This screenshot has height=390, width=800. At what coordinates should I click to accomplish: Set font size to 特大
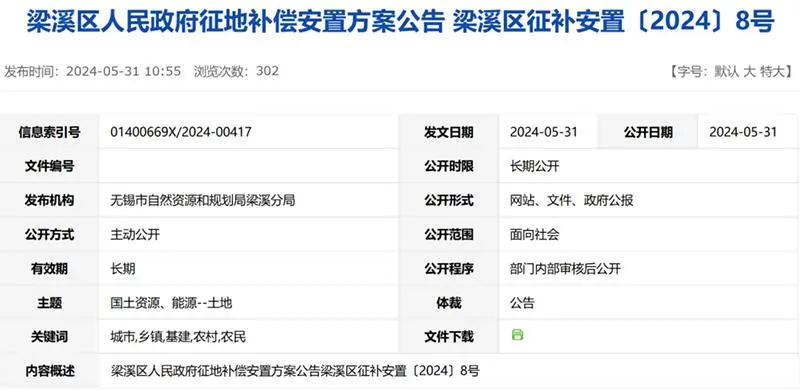pos(771,72)
